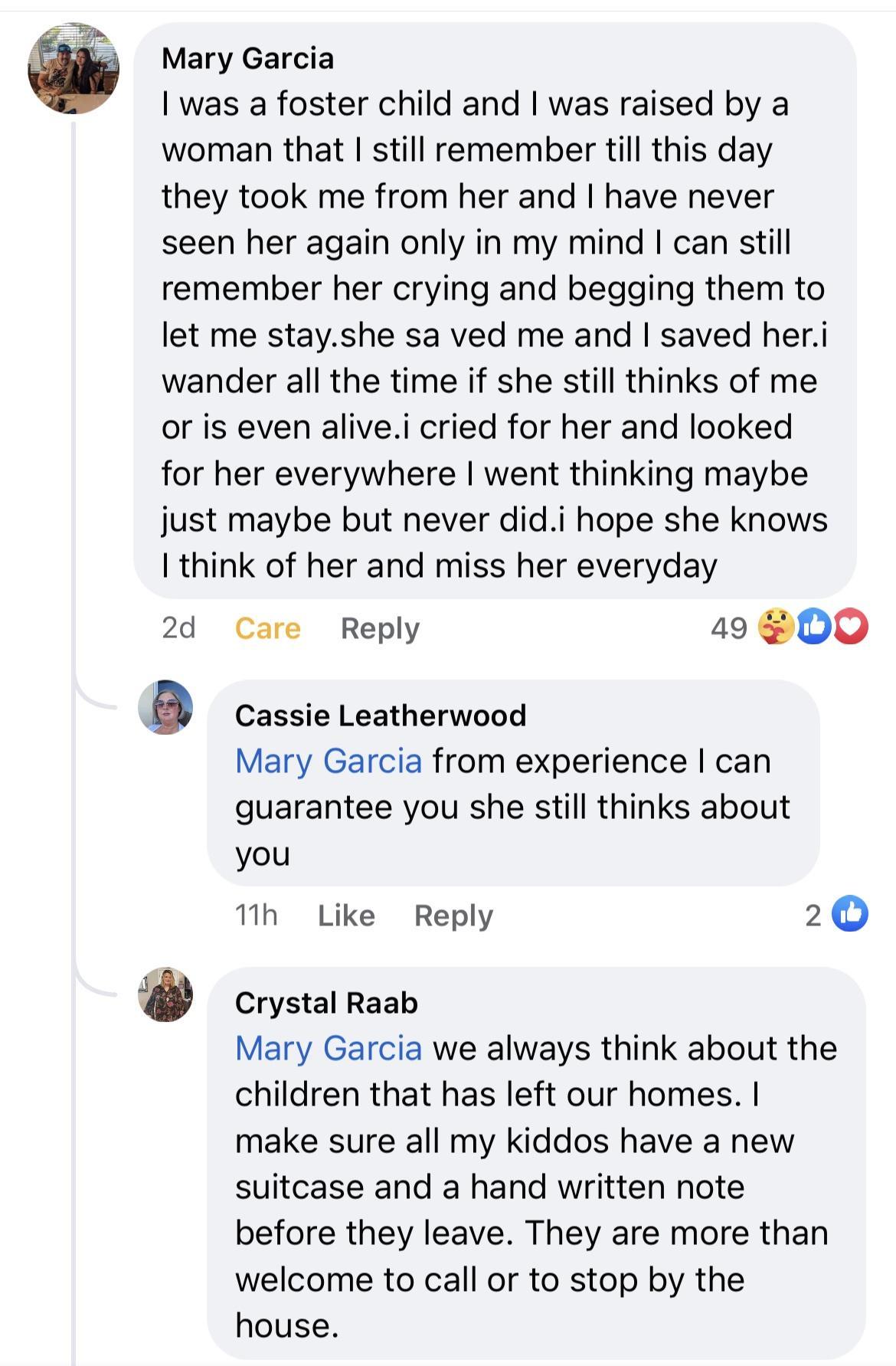Click the 2d timestamp on Mary Garcia's comment
The width and height of the screenshot is (896, 1366).
pos(179,628)
